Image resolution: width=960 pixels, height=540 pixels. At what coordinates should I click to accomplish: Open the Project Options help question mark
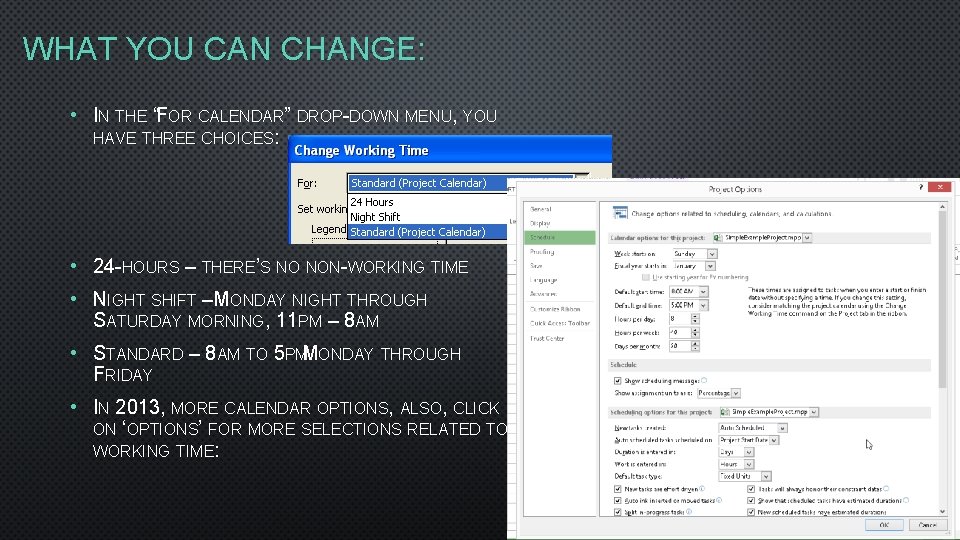point(921,187)
